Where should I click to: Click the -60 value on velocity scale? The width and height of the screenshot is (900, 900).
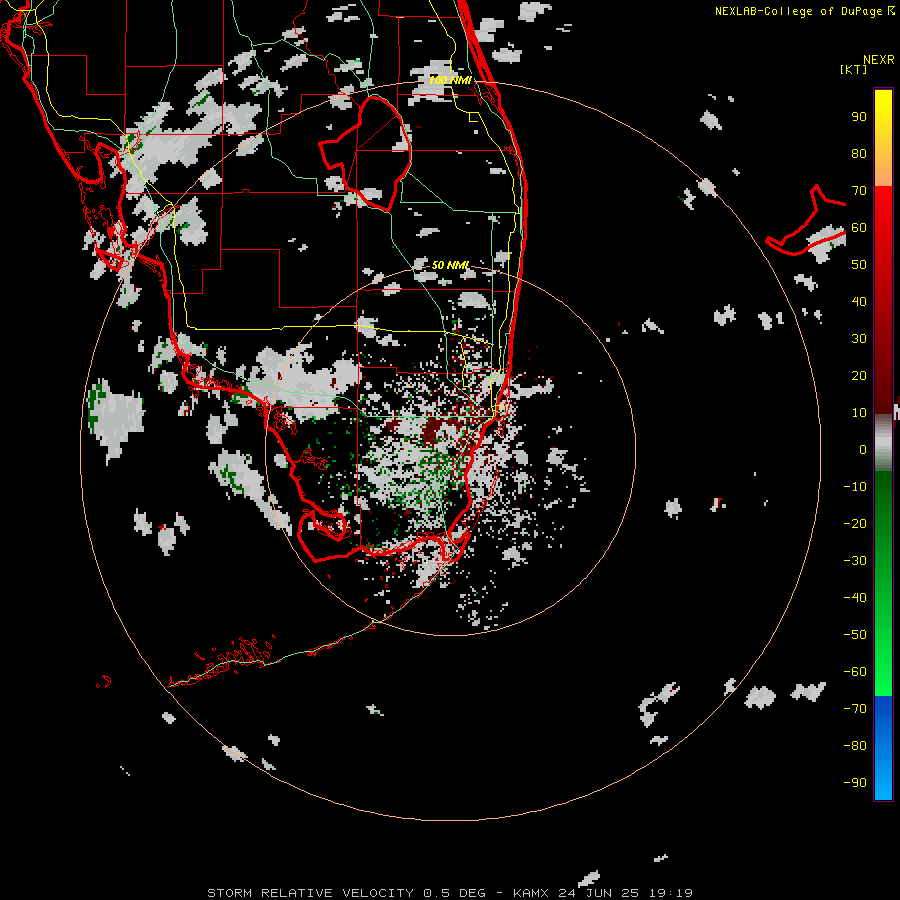coord(855,672)
